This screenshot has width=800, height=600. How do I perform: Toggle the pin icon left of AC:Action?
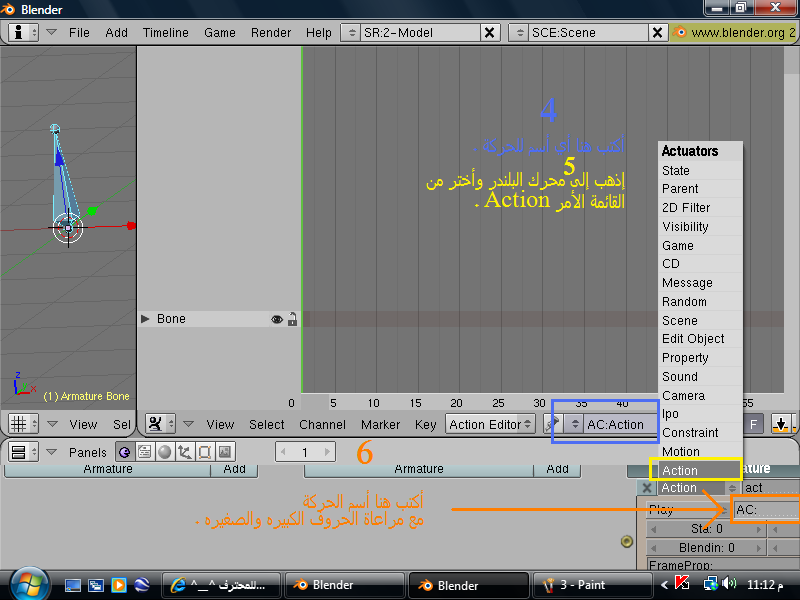click(x=553, y=424)
